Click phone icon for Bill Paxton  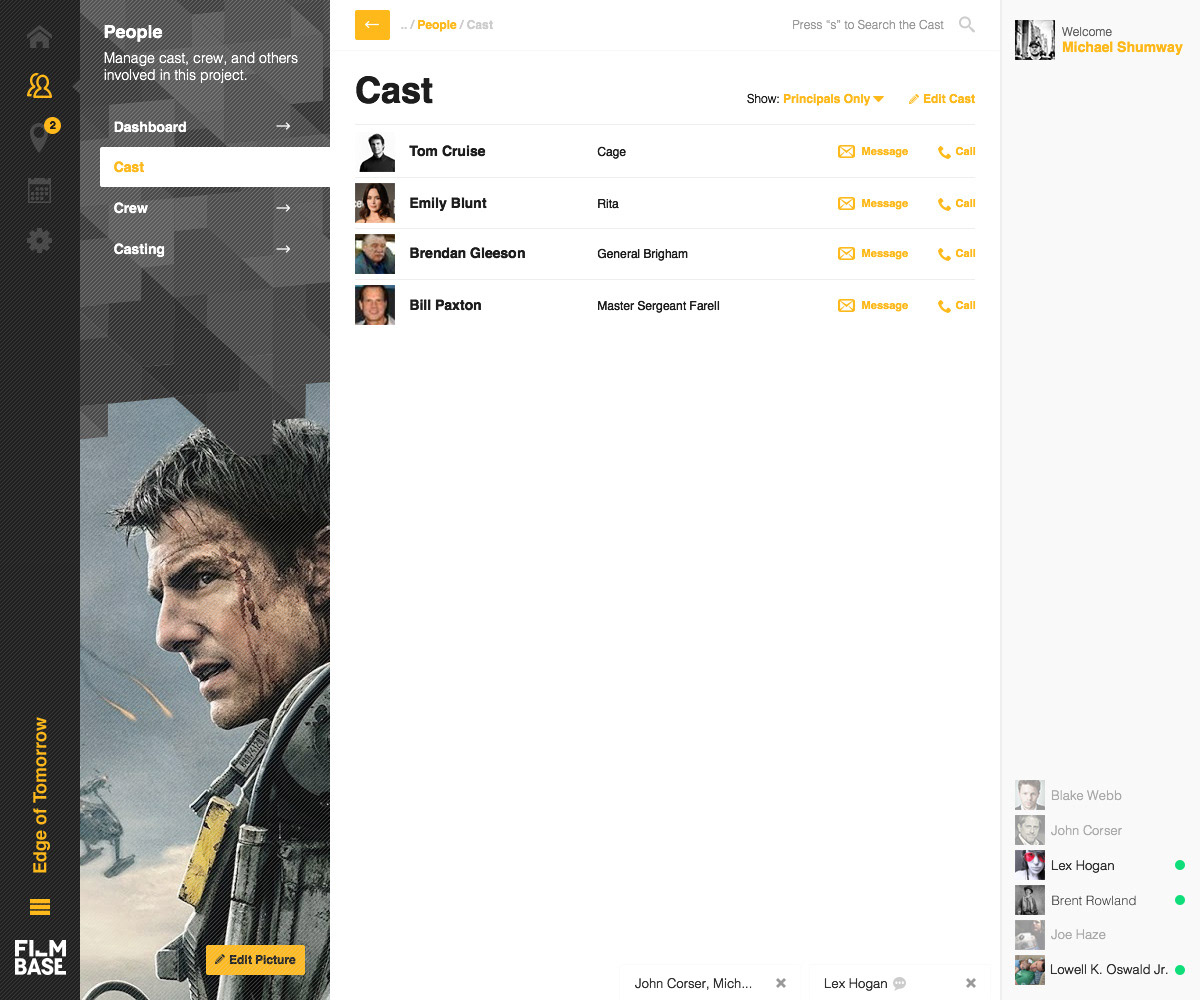pos(944,306)
